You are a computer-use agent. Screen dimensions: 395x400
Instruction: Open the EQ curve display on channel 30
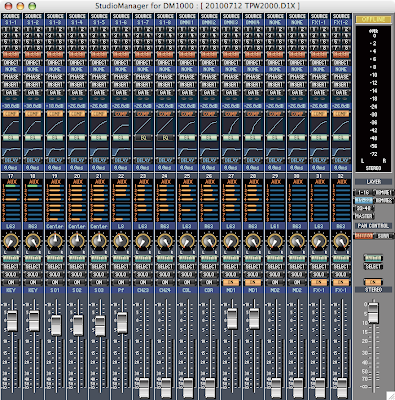tap(297, 150)
